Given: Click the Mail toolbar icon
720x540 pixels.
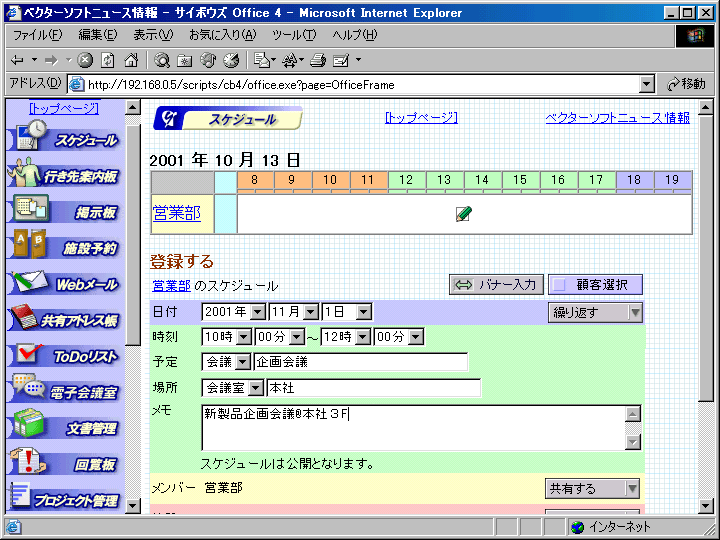Looking at the screenshot, I should (x=262, y=60).
